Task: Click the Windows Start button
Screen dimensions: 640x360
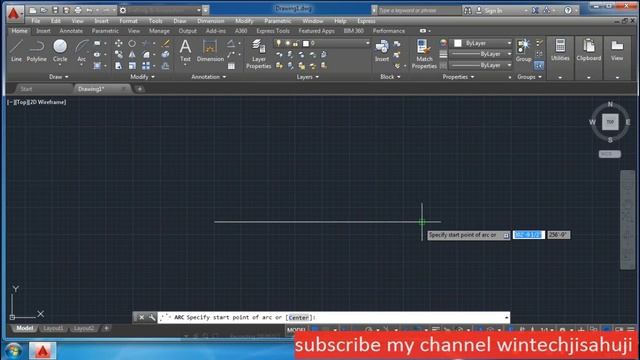Action: point(13,351)
